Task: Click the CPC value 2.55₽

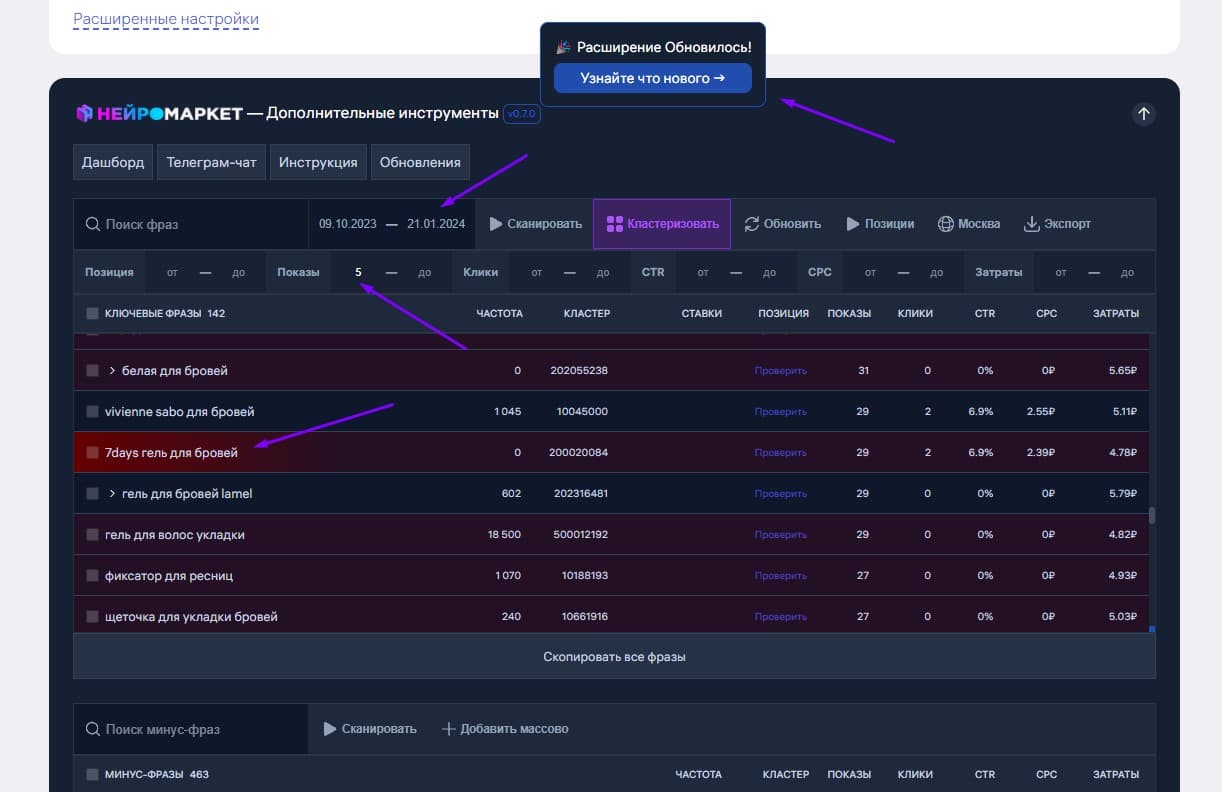Action: tap(1042, 412)
